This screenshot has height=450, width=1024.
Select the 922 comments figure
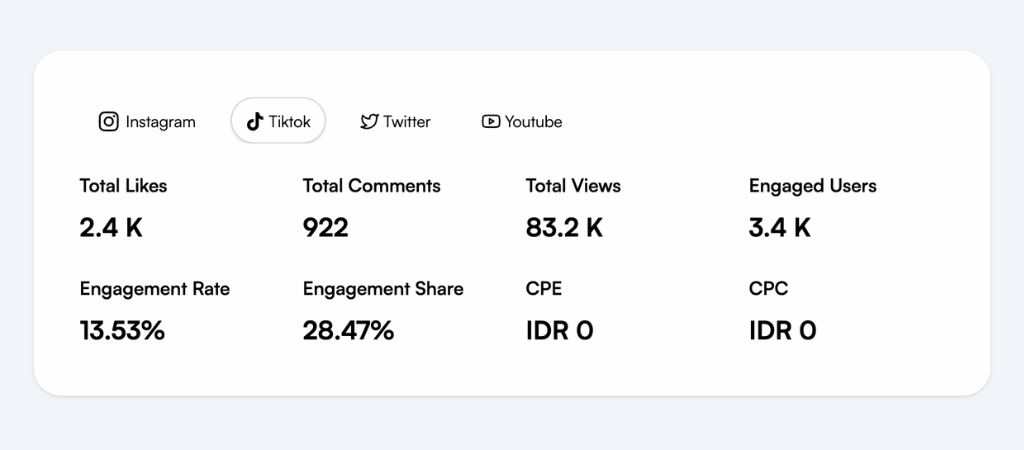pyautogui.click(x=326, y=227)
